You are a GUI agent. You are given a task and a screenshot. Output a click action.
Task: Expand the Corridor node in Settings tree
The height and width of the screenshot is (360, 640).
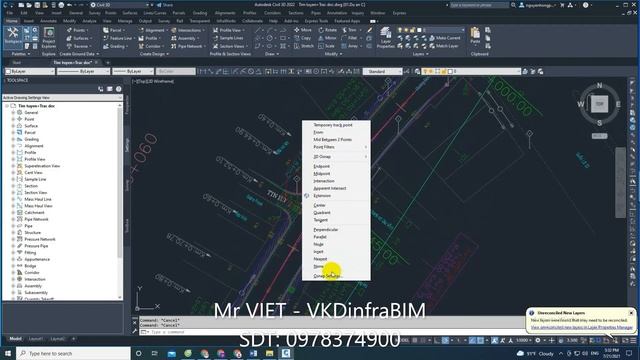coord(13,272)
